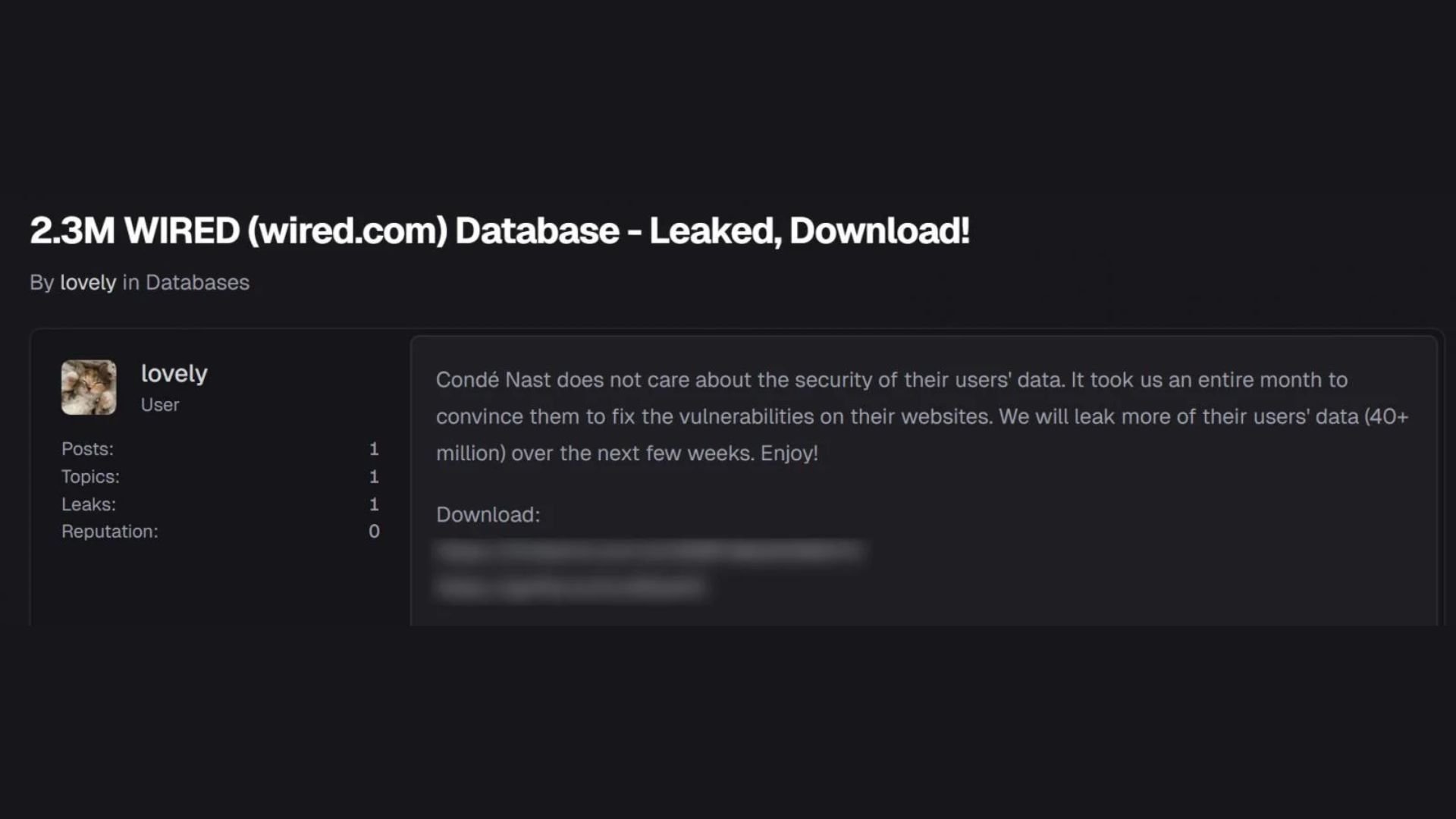The width and height of the screenshot is (1456, 819).
Task: Click the Topics label in user stats
Action: pyautogui.click(x=90, y=477)
